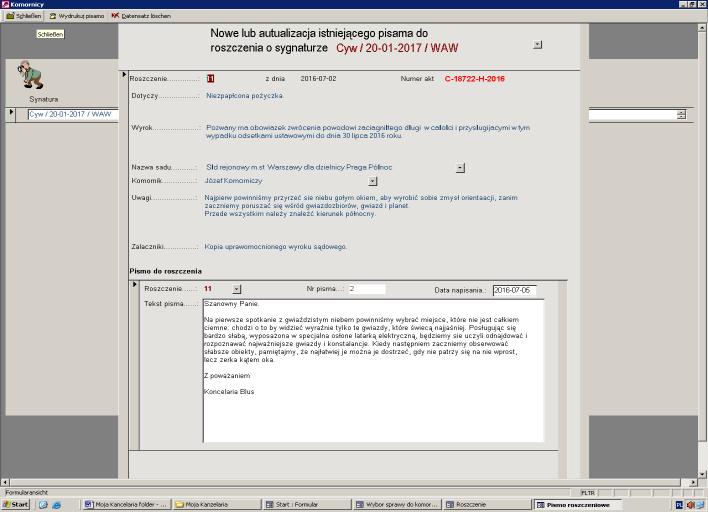Click the horizontal scrollbar left arrow
Viewport: 708px width, 512px height.
[x=5, y=483]
